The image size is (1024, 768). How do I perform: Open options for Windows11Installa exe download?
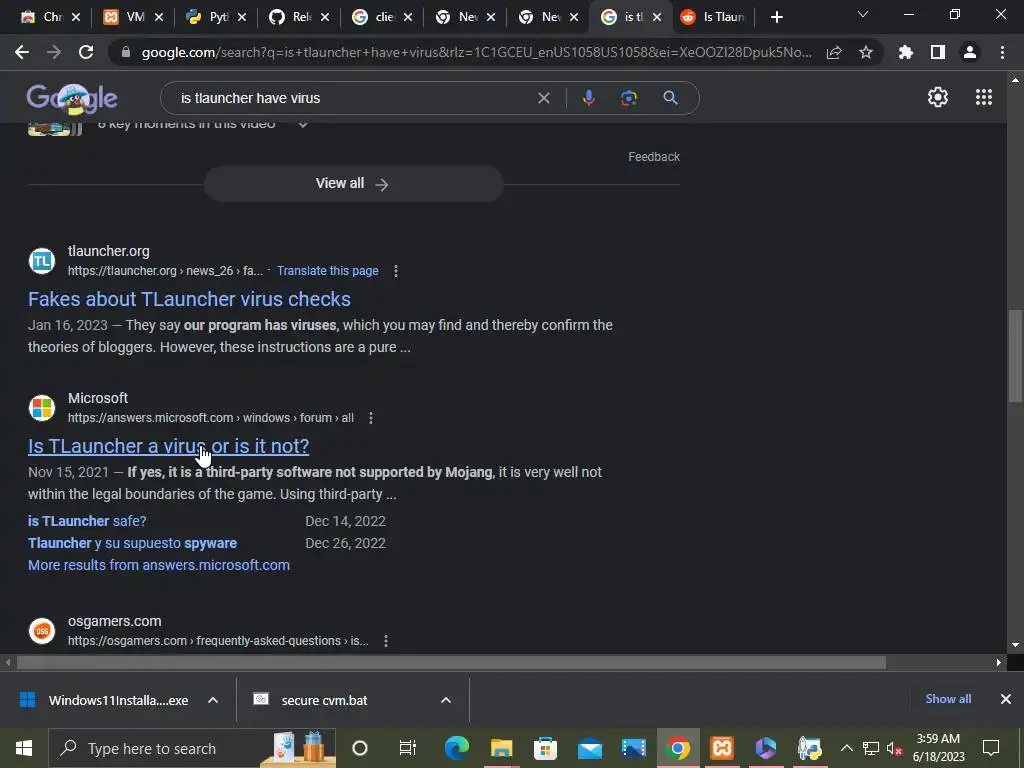pyautogui.click(x=213, y=700)
